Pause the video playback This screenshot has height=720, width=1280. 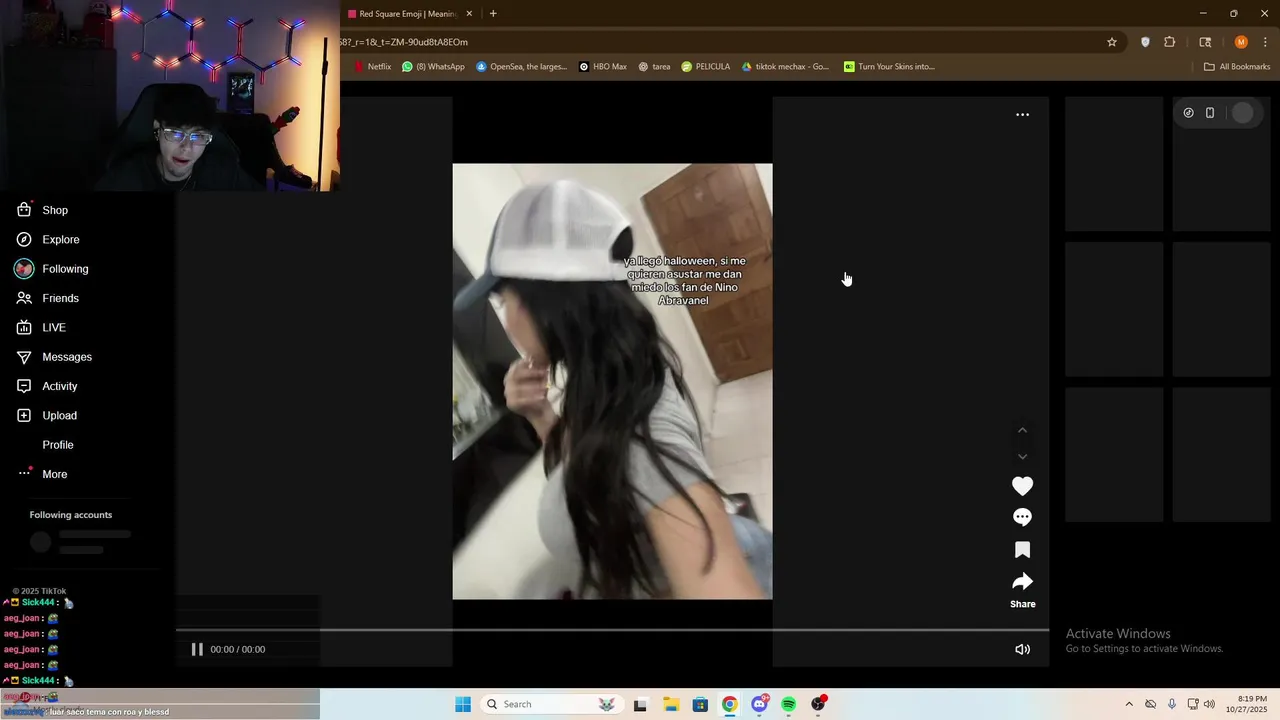tap(197, 649)
